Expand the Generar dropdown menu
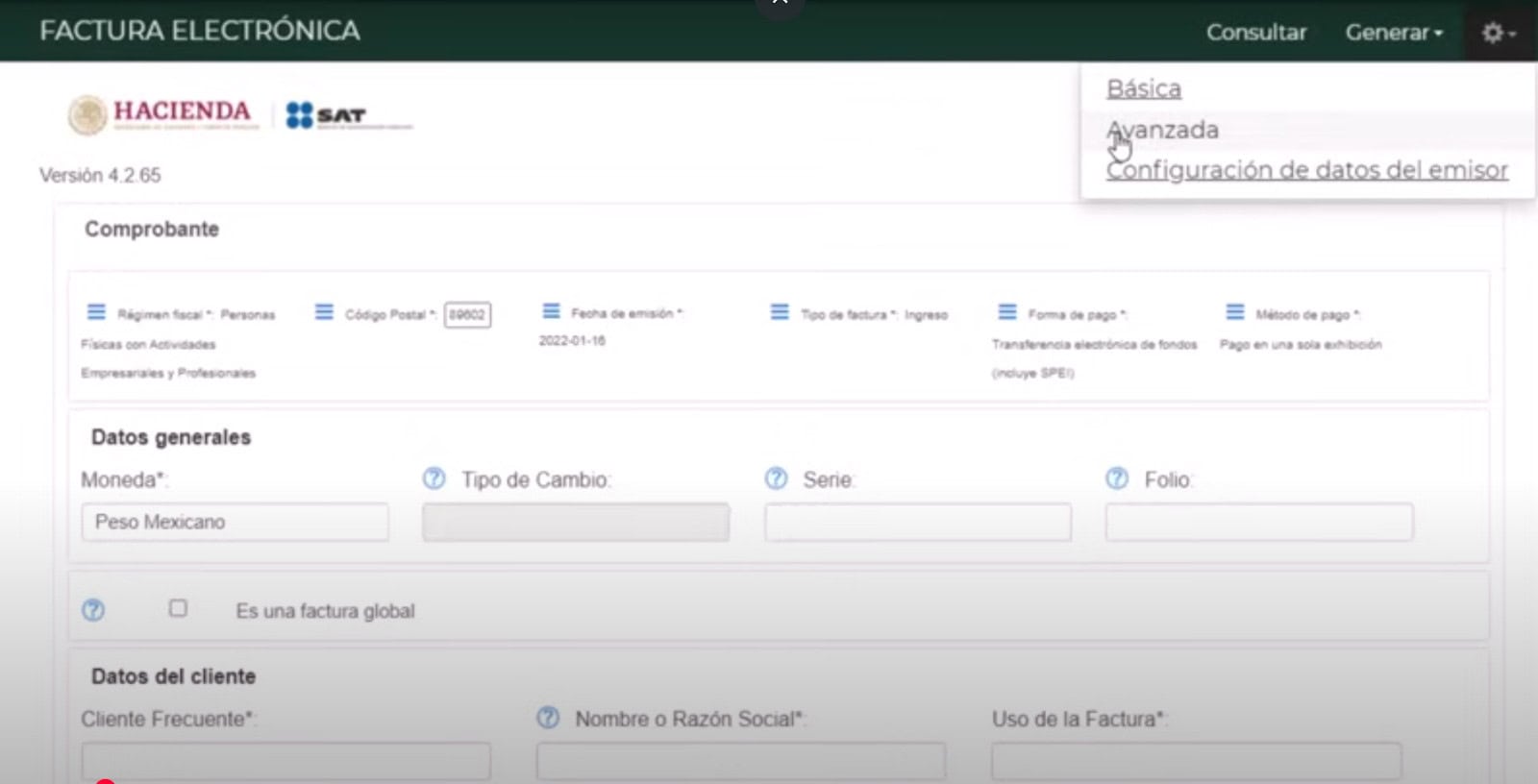 (x=1393, y=33)
